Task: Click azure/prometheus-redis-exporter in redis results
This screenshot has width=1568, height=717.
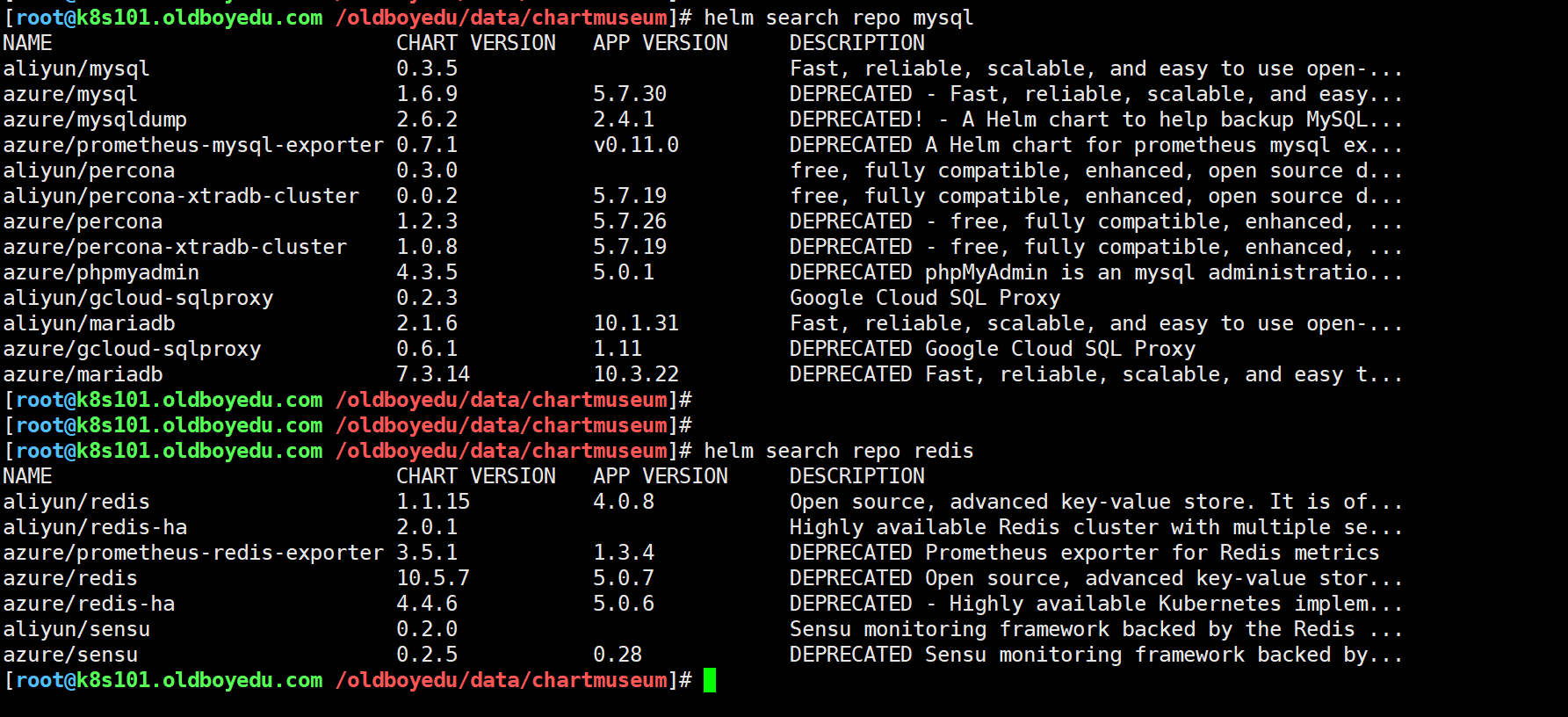Action: (193, 553)
